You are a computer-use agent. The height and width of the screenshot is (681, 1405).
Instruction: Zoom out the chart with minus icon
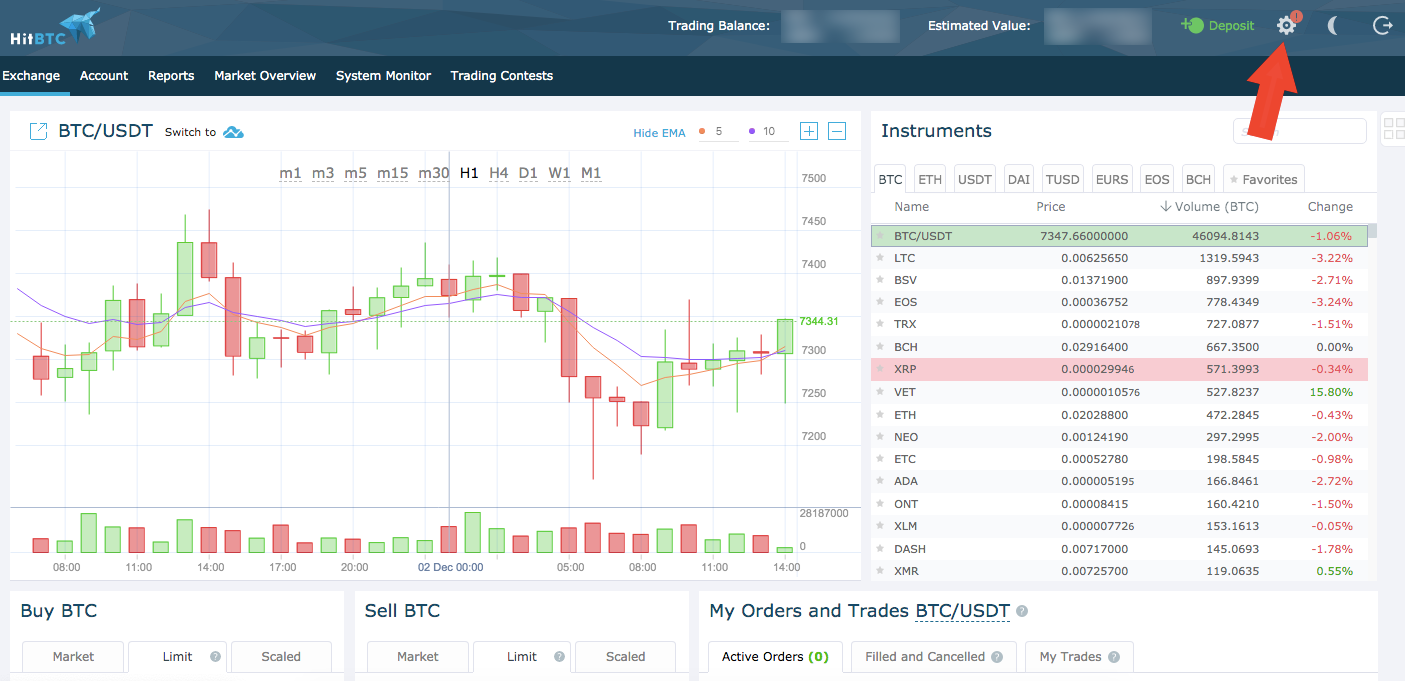(x=837, y=131)
